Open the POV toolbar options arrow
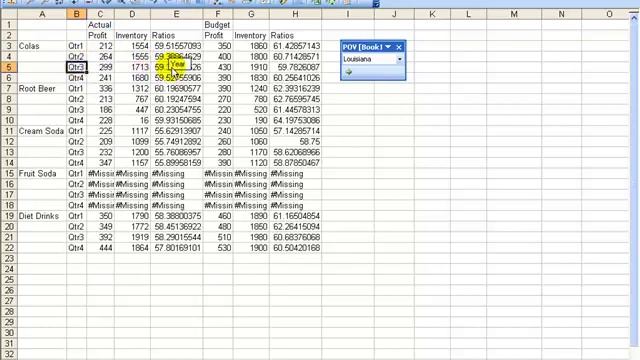640x360 pixels. (388, 47)
